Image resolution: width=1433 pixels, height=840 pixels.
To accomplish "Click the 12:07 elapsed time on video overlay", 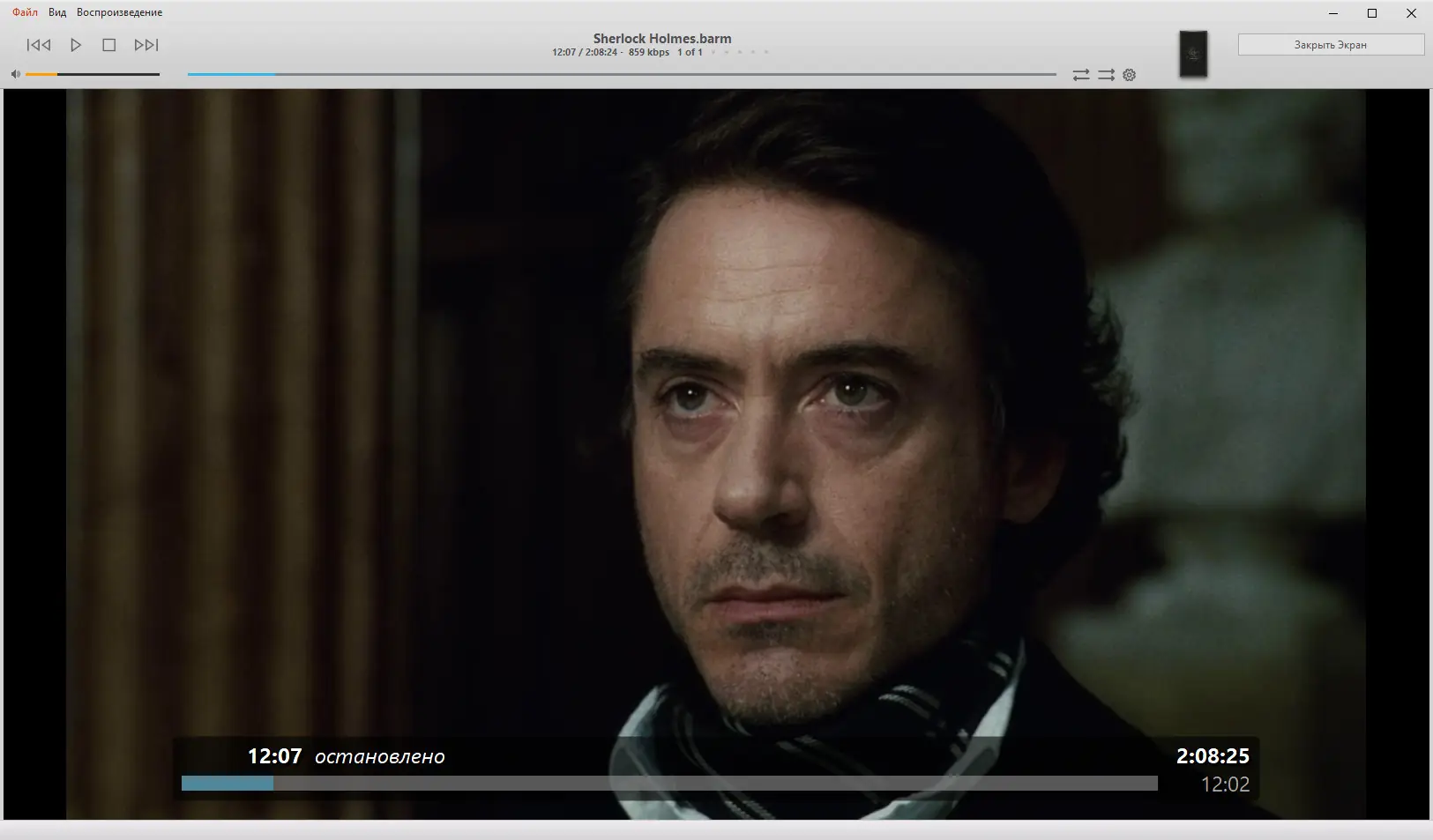I will (x=274, y=756).
